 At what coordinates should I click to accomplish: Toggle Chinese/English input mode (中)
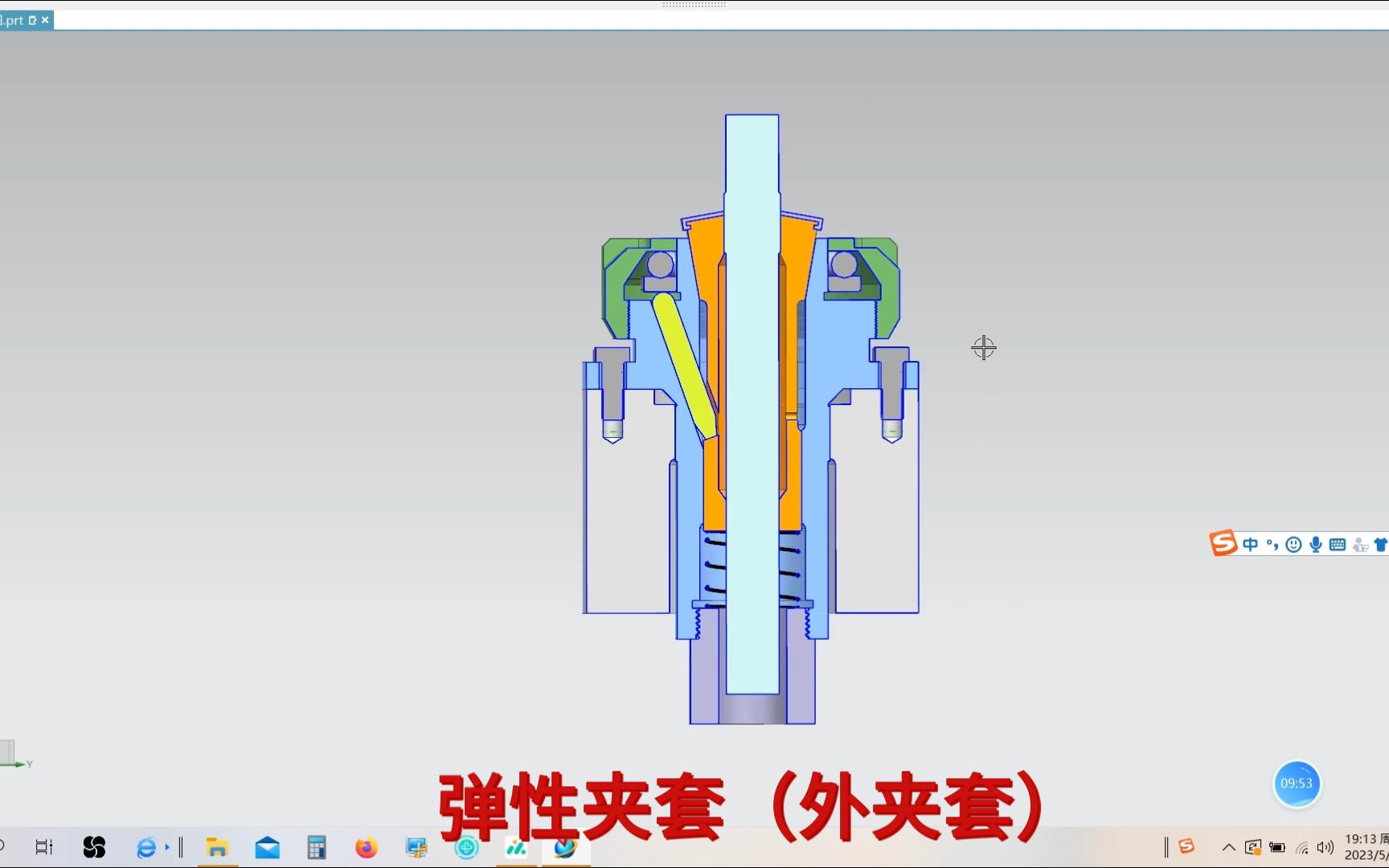point(1250,545)
